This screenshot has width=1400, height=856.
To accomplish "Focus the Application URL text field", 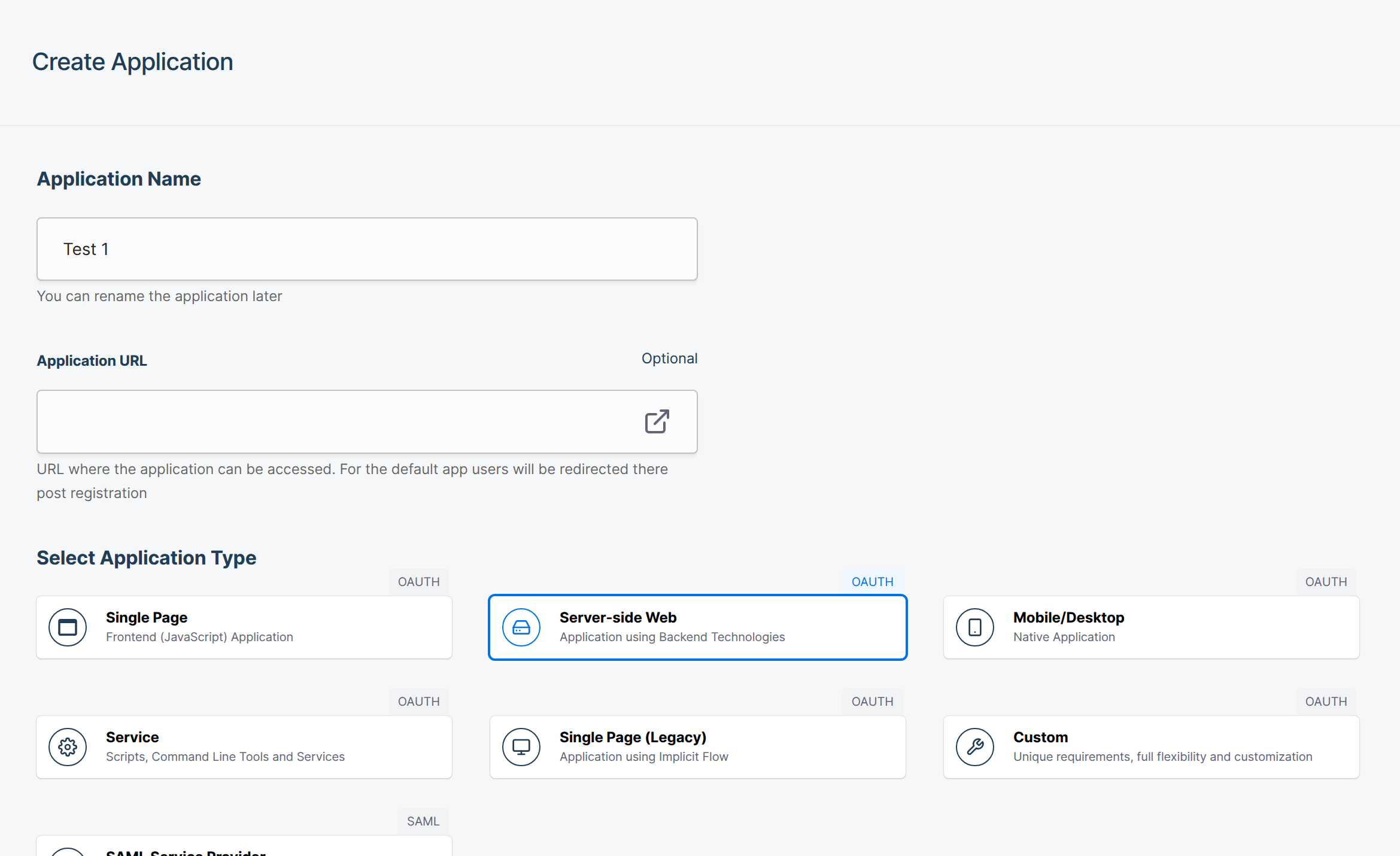I will 335,422.
